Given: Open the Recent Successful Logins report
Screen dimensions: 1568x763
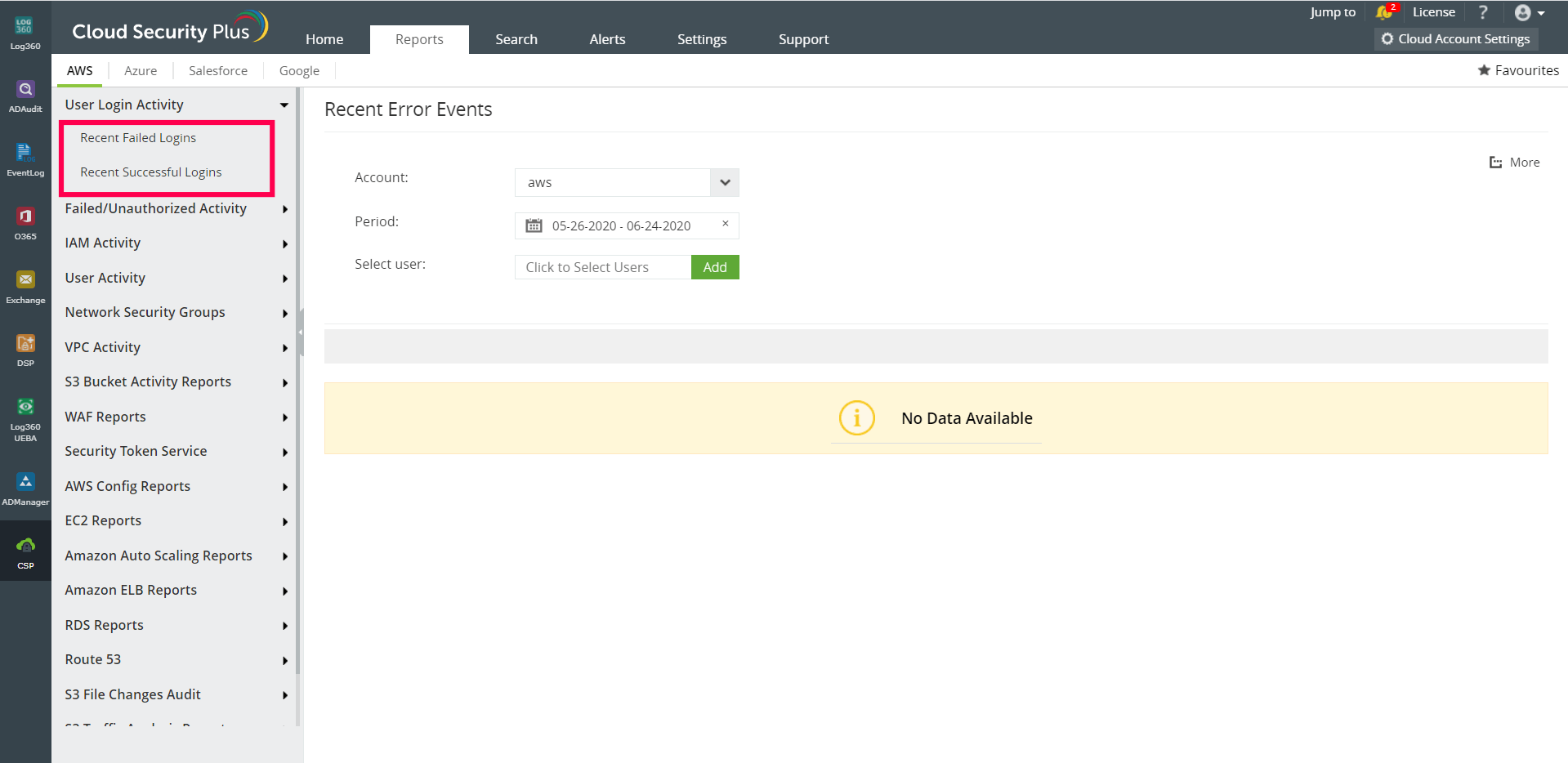Looking at the screenshot, I should point(151,172).
